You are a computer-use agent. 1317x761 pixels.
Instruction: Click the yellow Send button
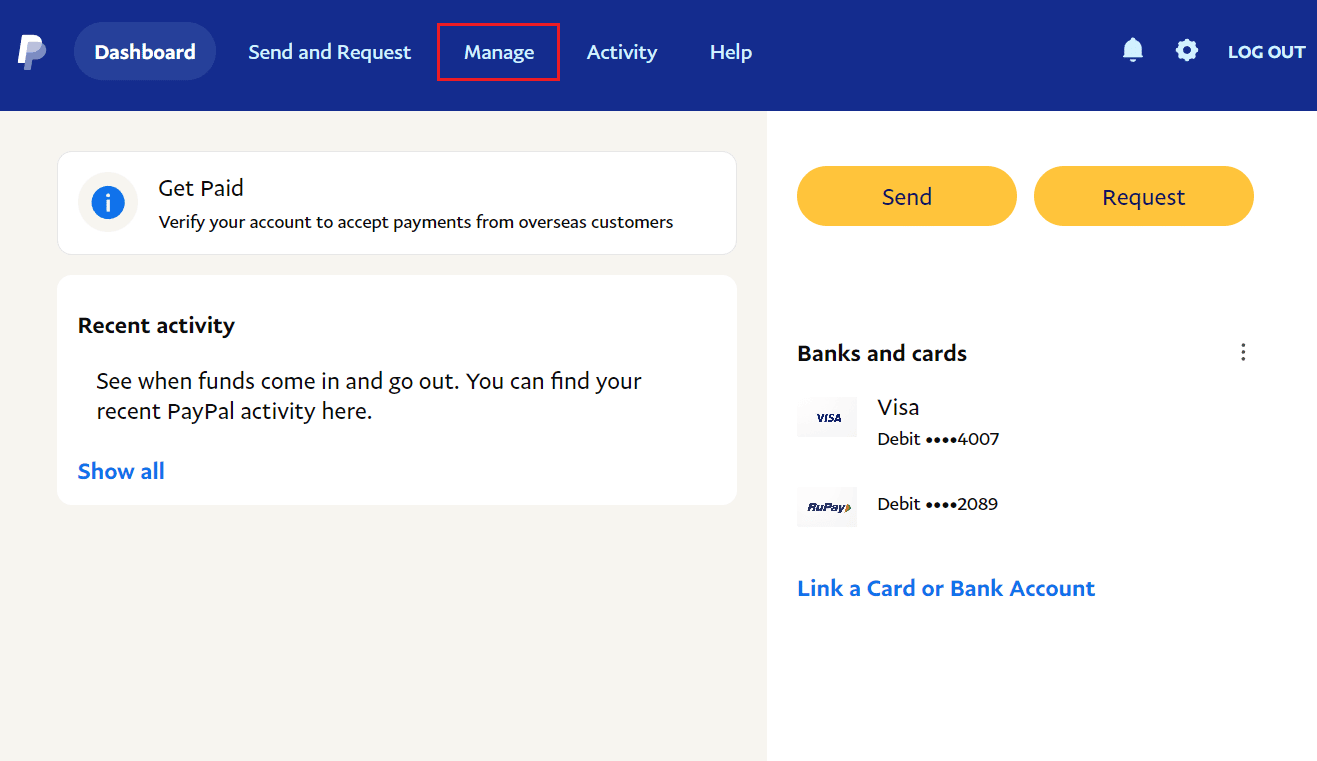coord(907,196)
